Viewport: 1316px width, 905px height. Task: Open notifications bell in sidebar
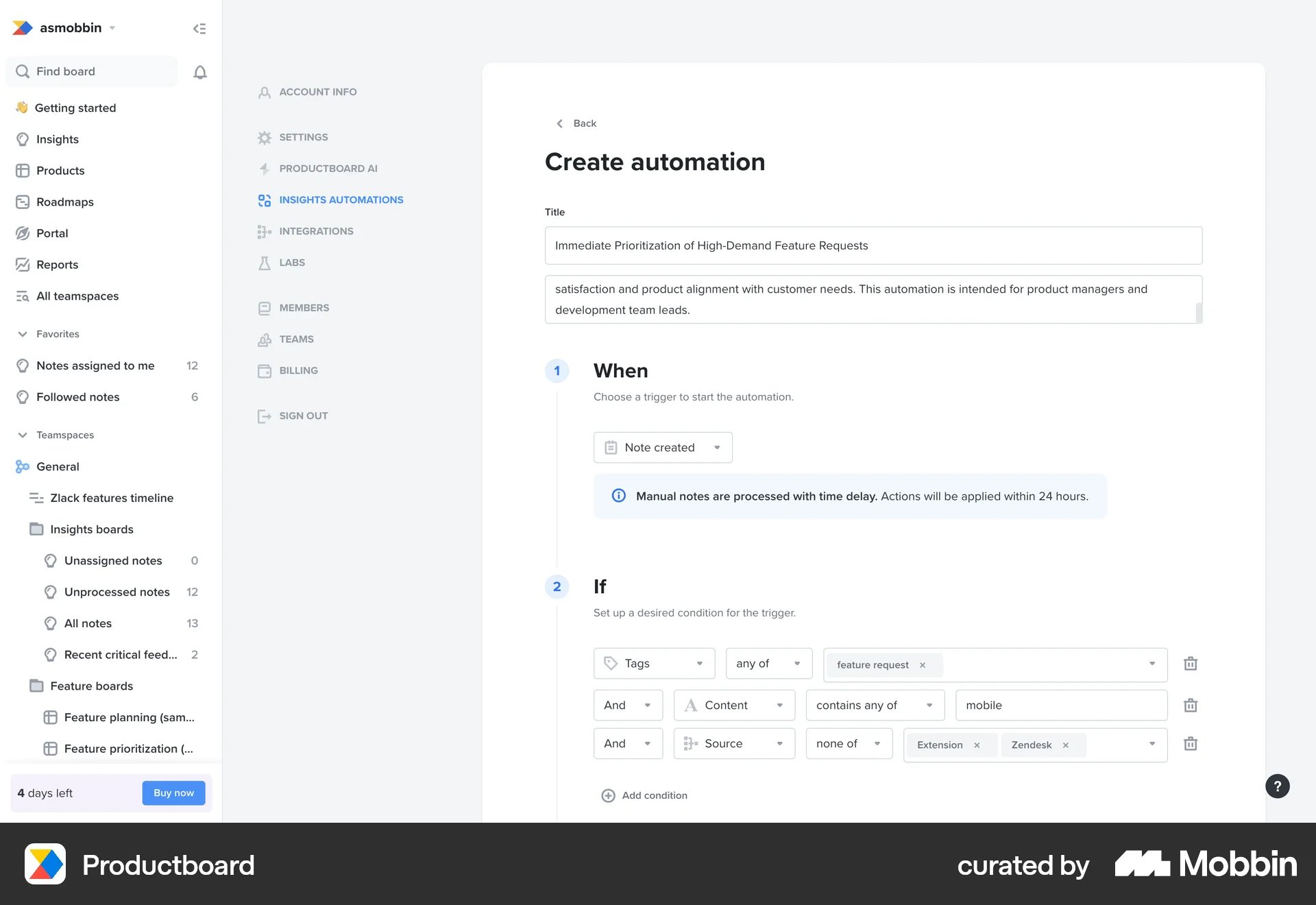[200, 71]
